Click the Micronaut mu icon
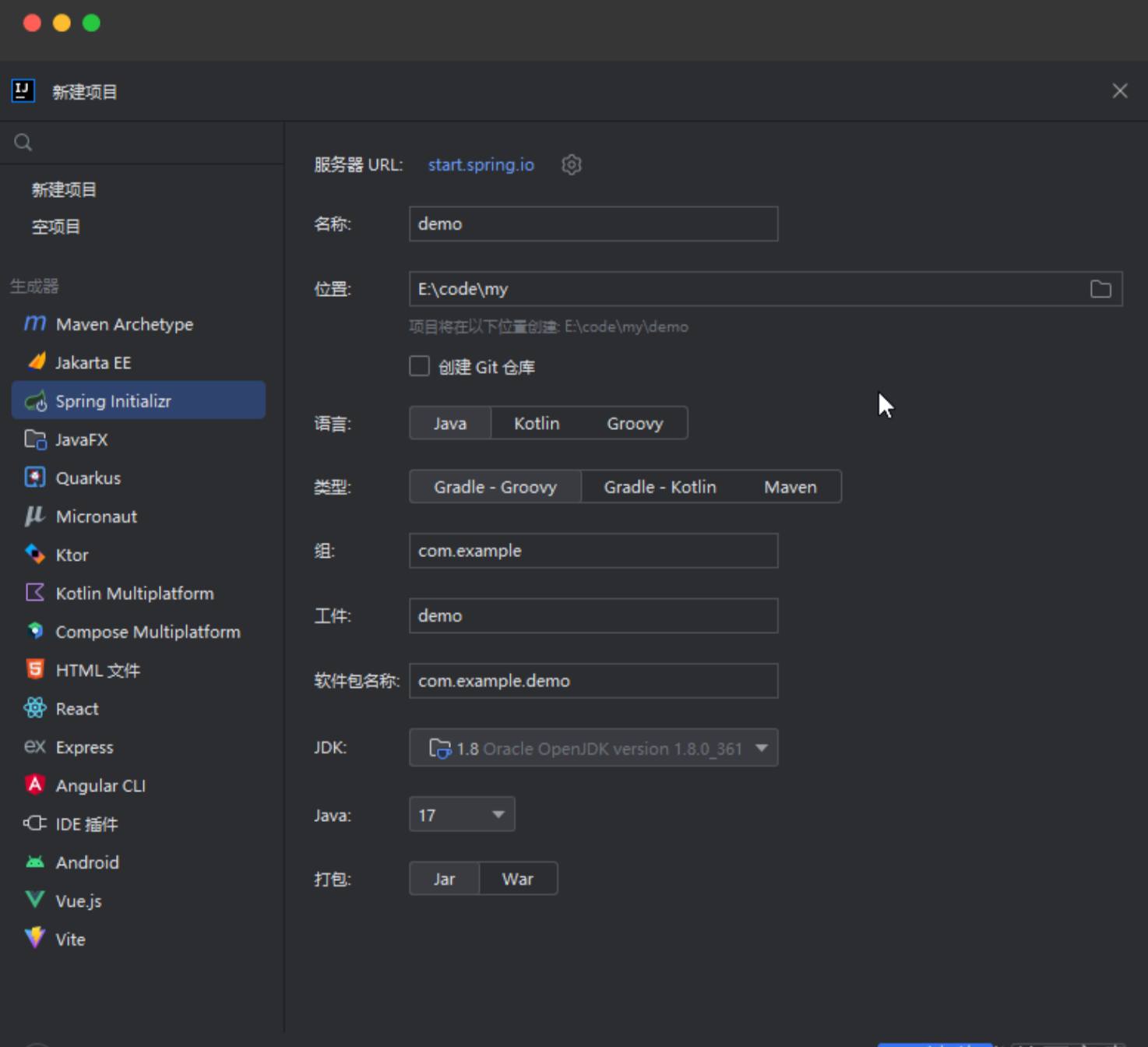The image size is (1148, 1047). [x=35, y=516]
